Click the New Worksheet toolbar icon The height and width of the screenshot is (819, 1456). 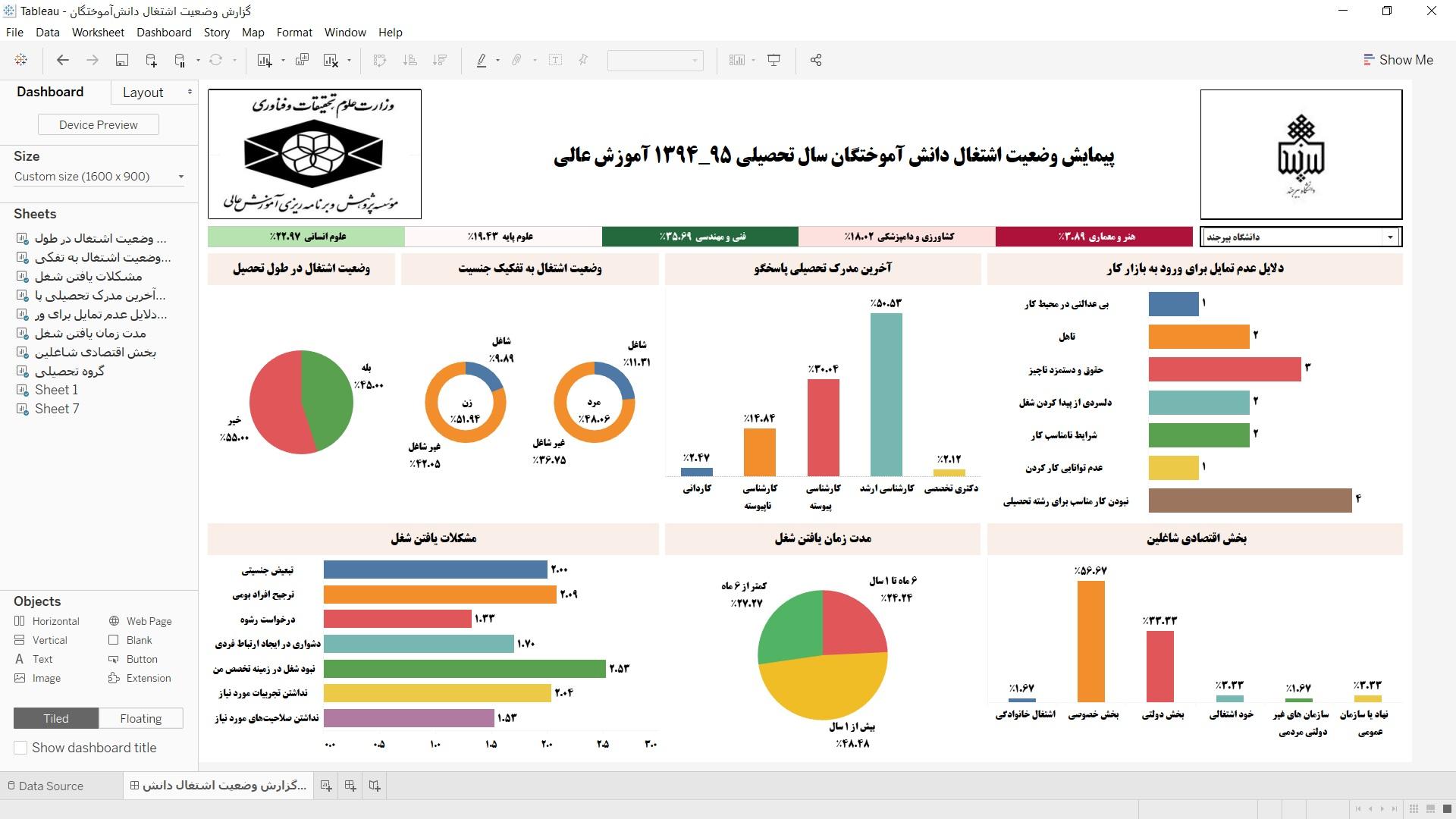[265, 60]
